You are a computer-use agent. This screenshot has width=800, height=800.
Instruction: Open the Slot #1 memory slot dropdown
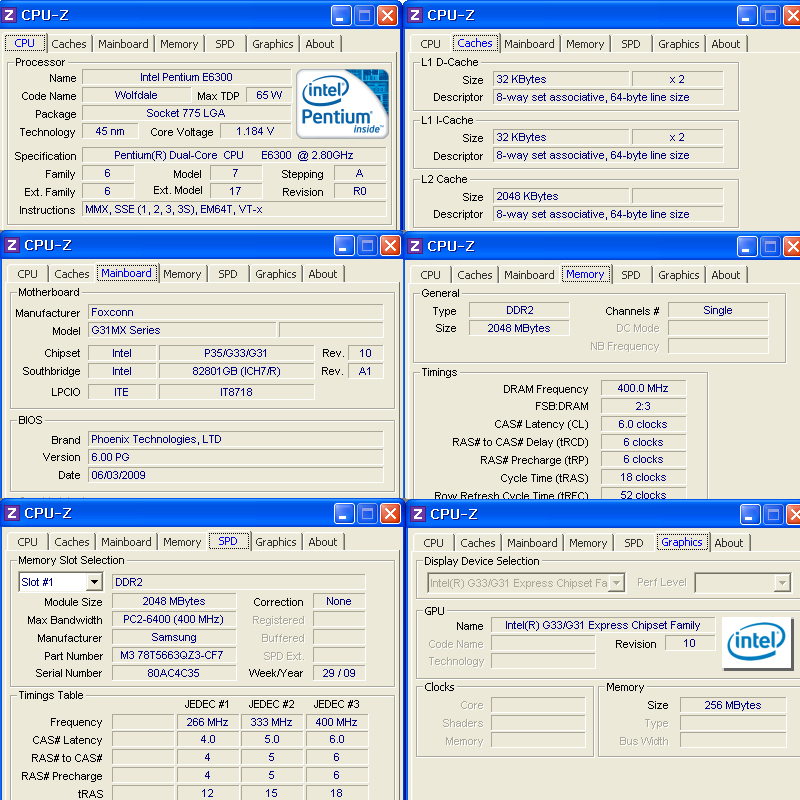pos(94,582)
